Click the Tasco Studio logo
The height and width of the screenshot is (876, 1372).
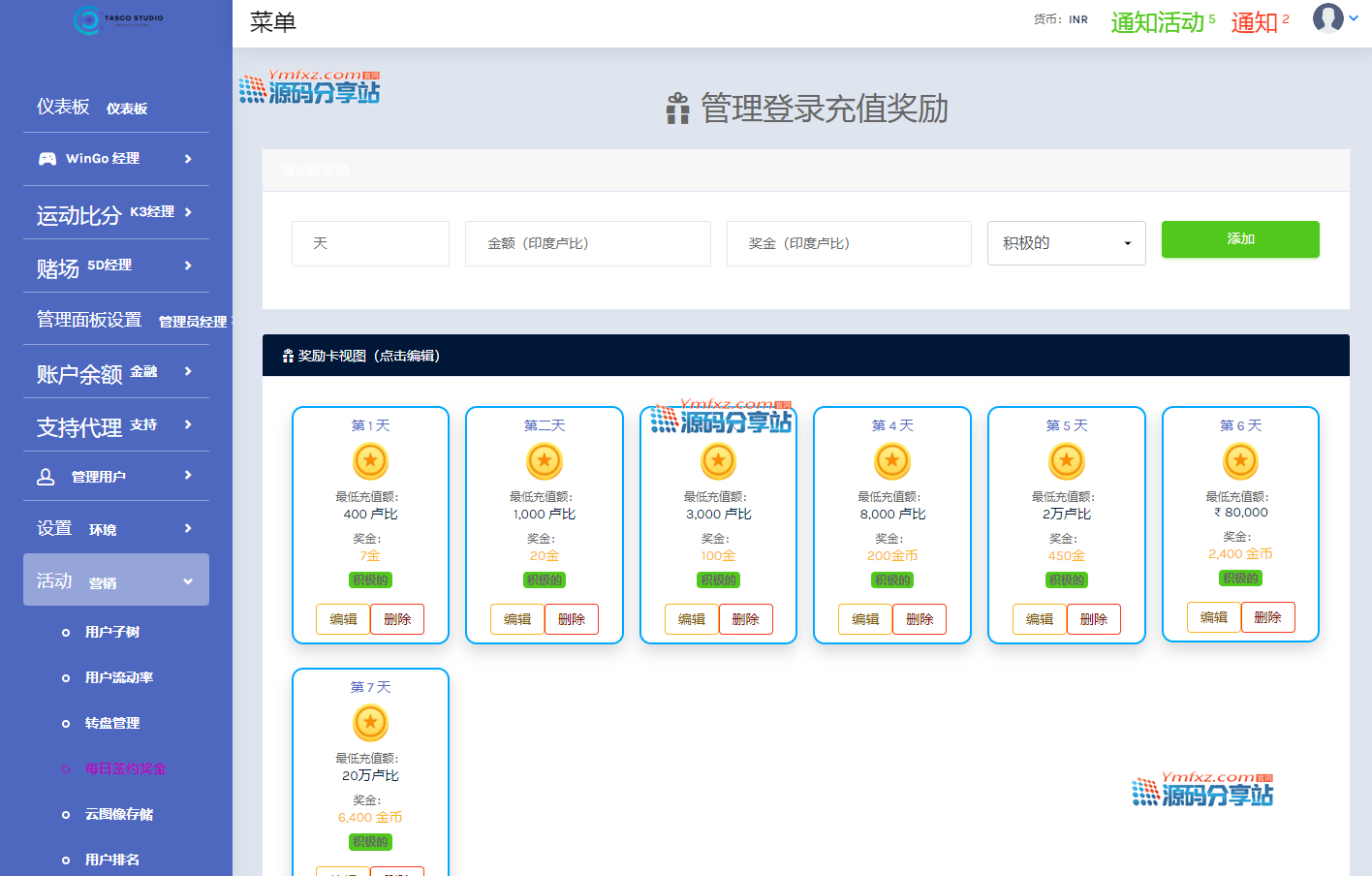pos(118,19)
